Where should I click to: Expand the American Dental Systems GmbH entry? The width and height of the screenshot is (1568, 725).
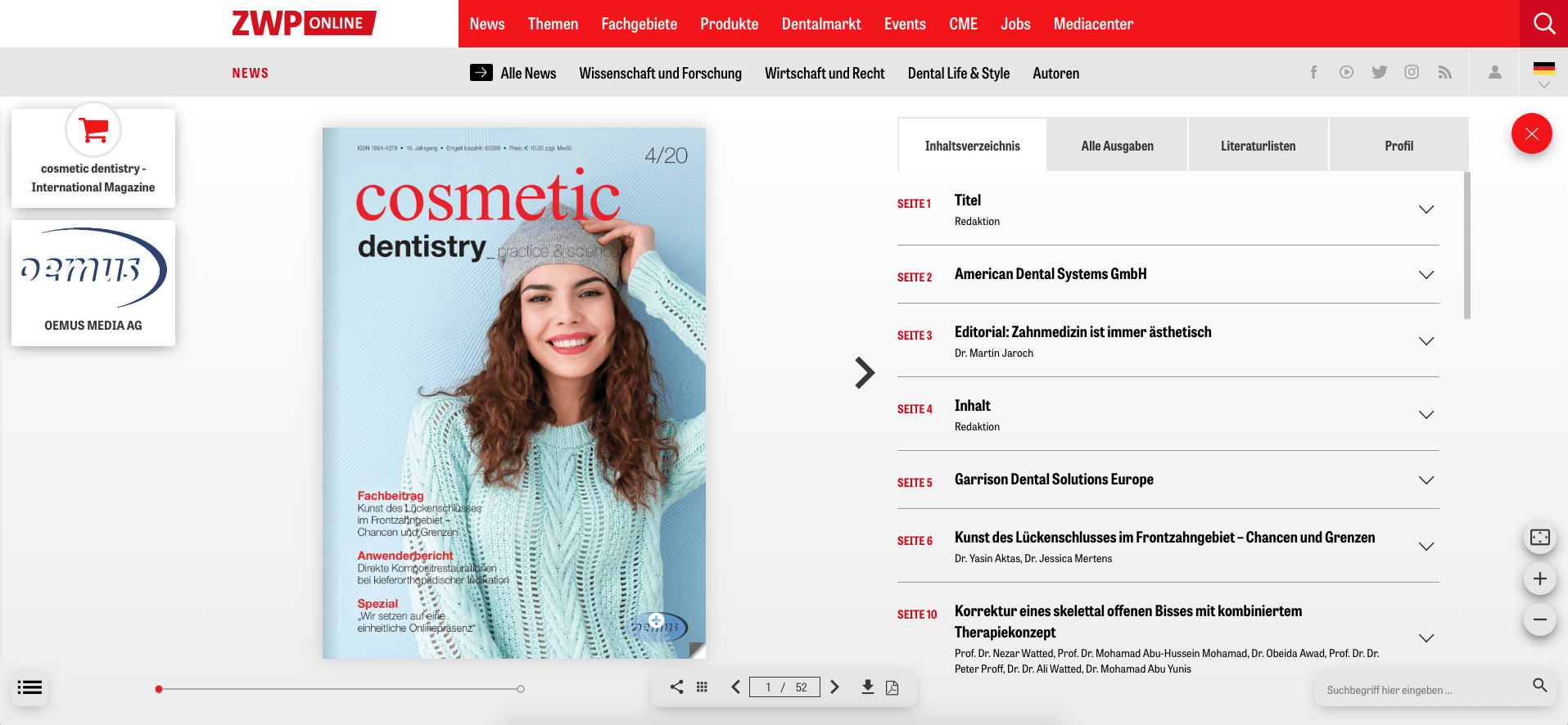(1426, 275)
